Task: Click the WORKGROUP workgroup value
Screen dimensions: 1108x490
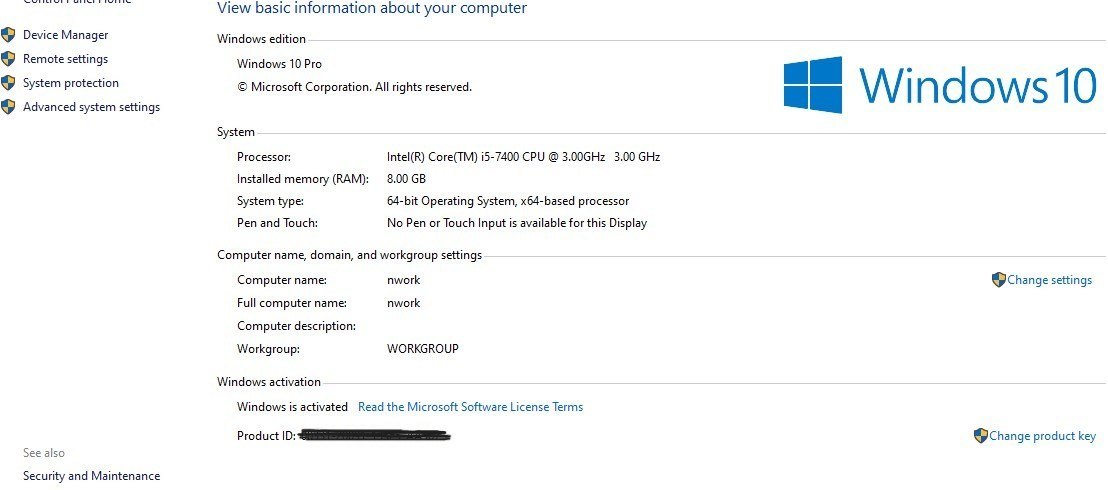Action: (x=423, y=349)
